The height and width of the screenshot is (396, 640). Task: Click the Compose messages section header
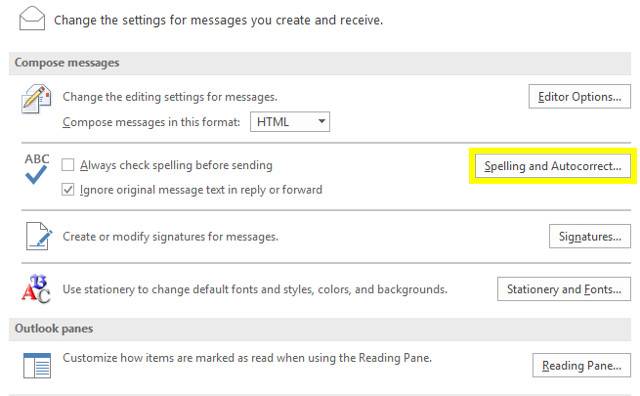tap(320, 63)
